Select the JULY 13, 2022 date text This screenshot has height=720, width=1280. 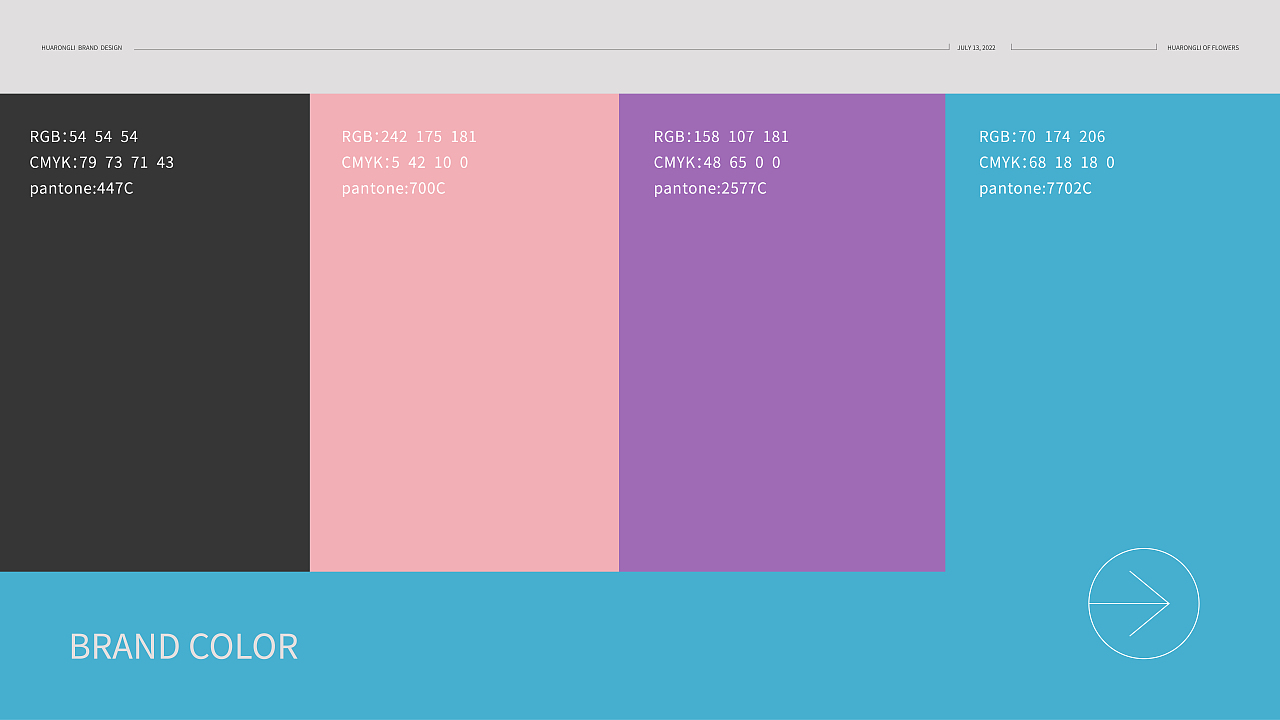pyautogui.click(x=976, y=48)
